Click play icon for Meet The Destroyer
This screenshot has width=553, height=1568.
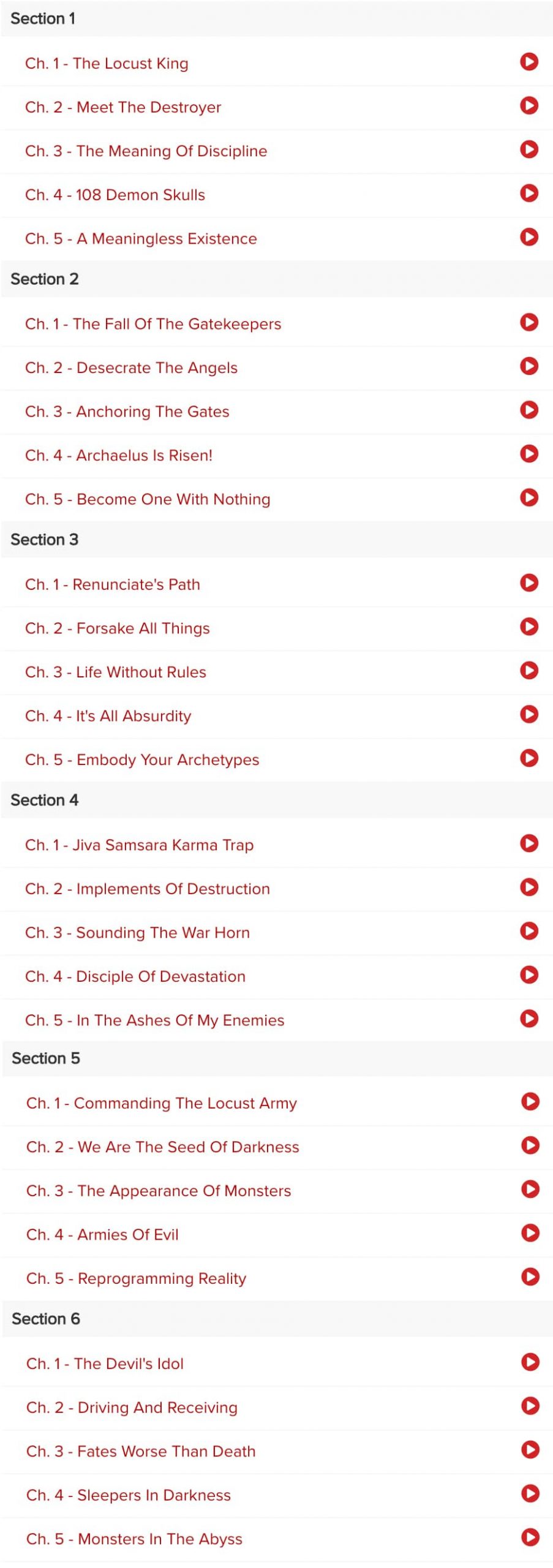[x=529, y=105]
